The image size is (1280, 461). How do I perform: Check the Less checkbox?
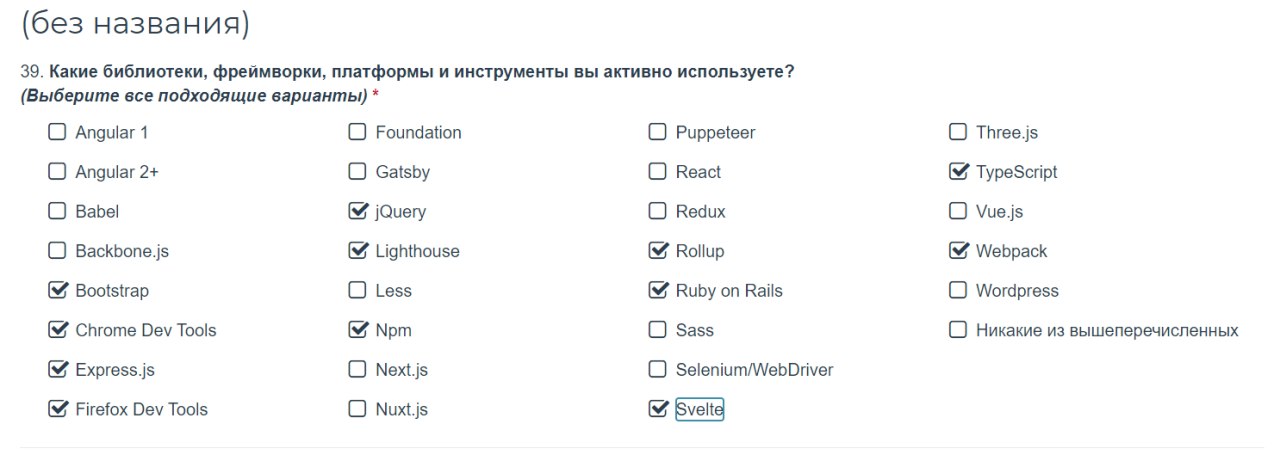point(357,290)
